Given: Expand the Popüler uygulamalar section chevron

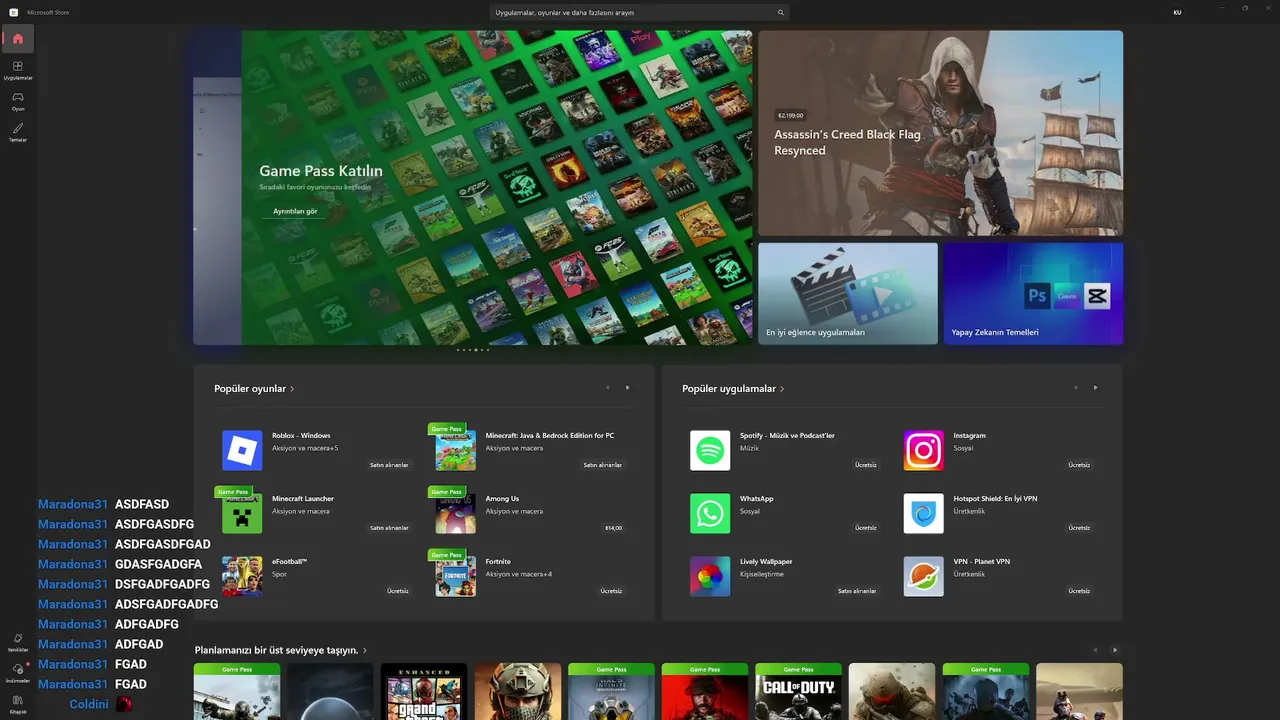Looking at the screenshot, I should point(782,389).
